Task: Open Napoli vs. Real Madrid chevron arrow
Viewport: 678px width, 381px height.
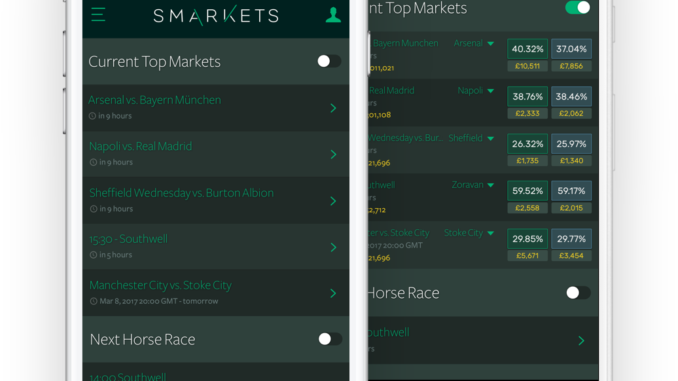Action: [x=333, y=154]
